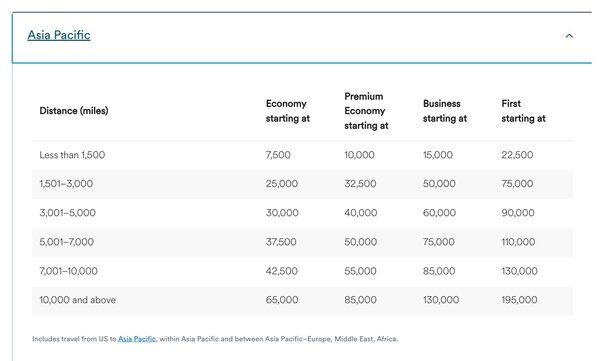Select the 1,501–3,000 distance row
This screenshot has width=598, height=361.
click(302, 184)
